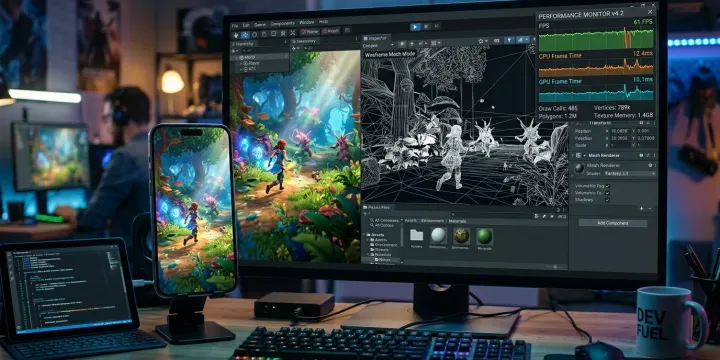
Task: Select the Rect transform tool
Action: [x=273, y=34]
